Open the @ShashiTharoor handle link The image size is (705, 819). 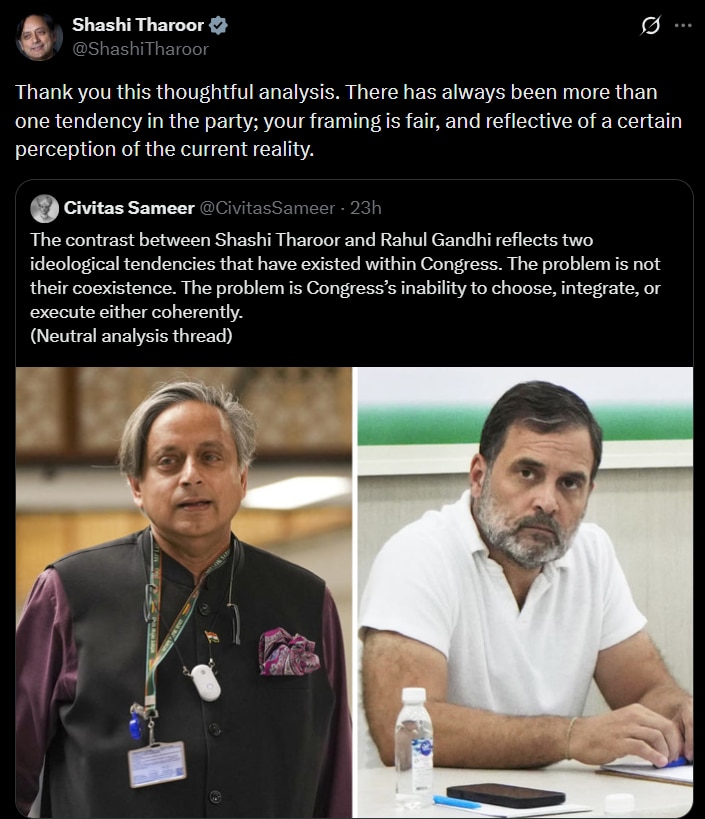pos(140,47)
